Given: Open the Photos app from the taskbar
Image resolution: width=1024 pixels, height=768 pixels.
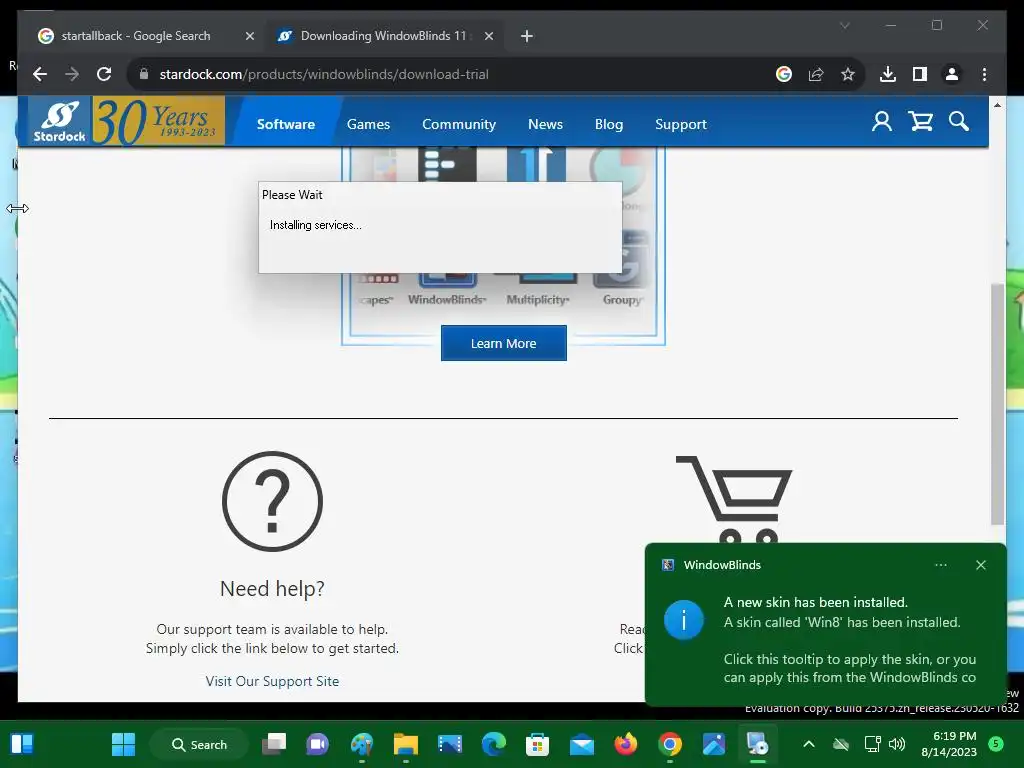Looking at the screenshot, I should point(713,744).
